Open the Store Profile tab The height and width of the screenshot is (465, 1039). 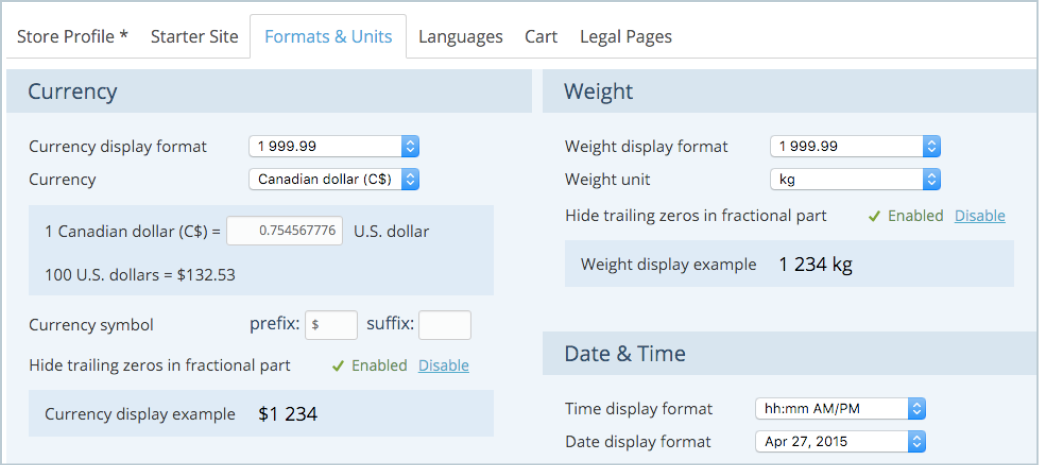72,36
